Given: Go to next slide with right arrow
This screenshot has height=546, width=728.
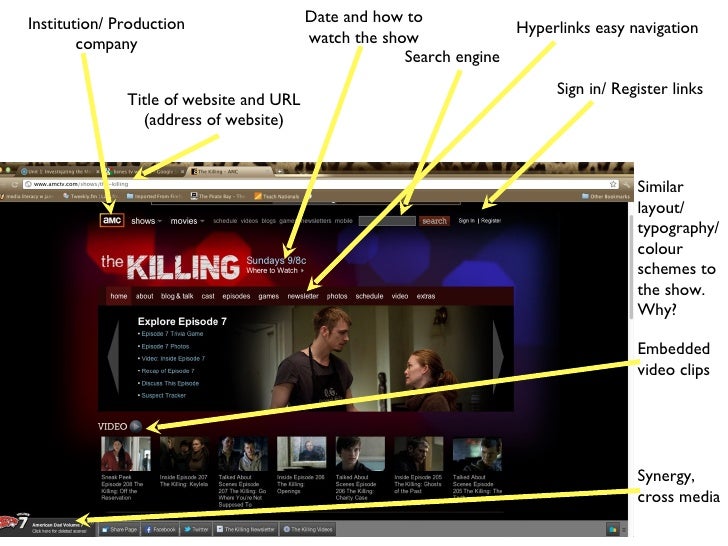Looking at the screenshot, I should click(498, 357).
